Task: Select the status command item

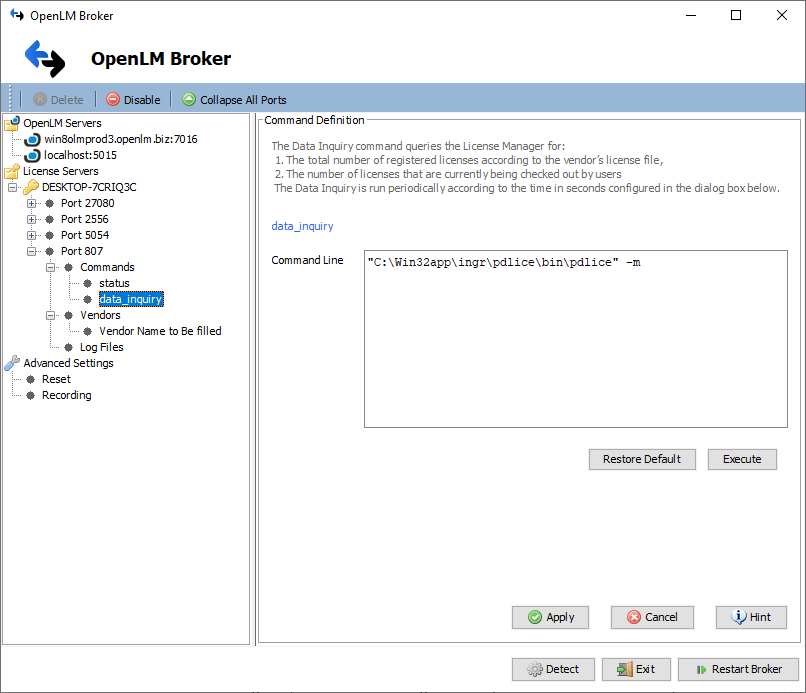Action: point(114,283)
